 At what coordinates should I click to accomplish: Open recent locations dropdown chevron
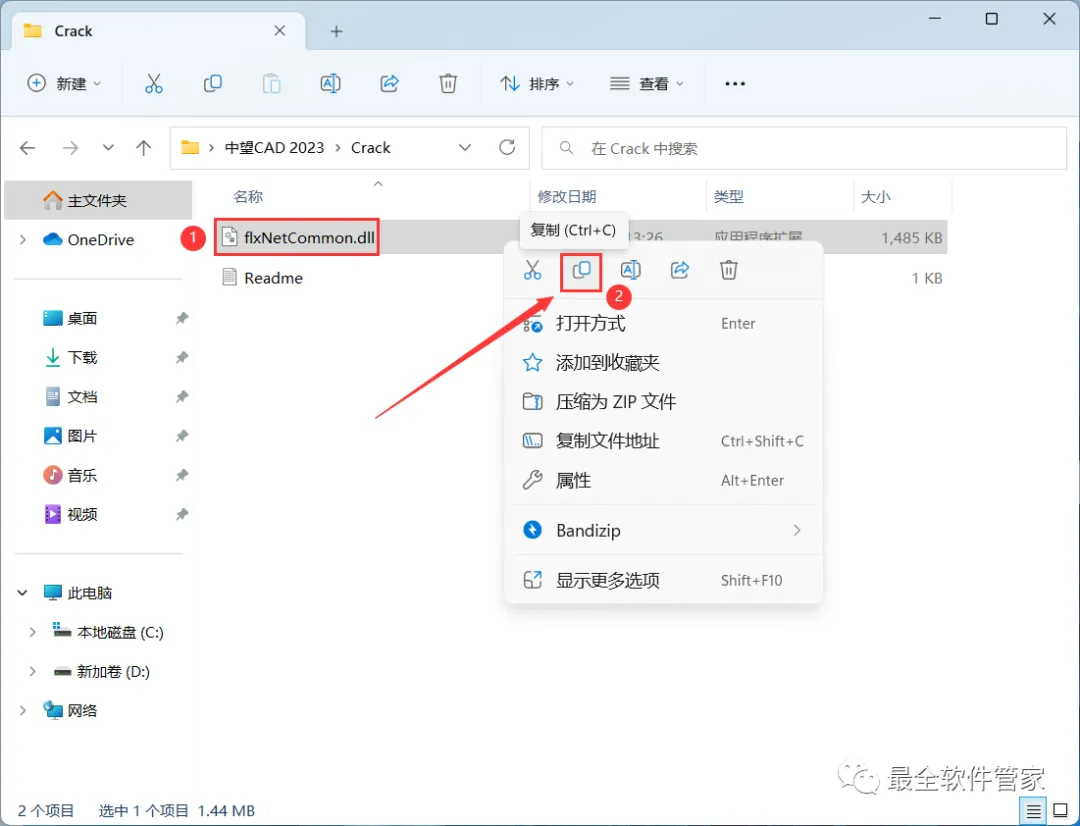click(108, 147)
